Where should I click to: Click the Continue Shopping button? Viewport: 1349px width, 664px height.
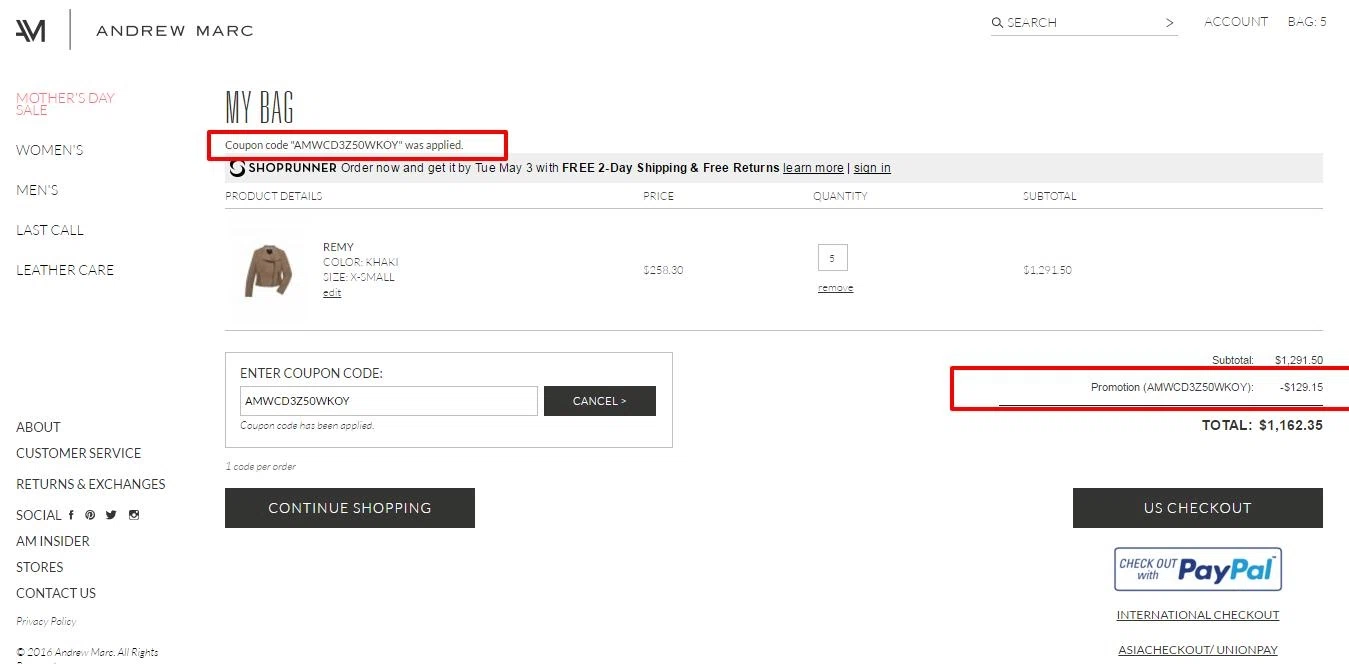pyautogui.click(x=350, y=508)
